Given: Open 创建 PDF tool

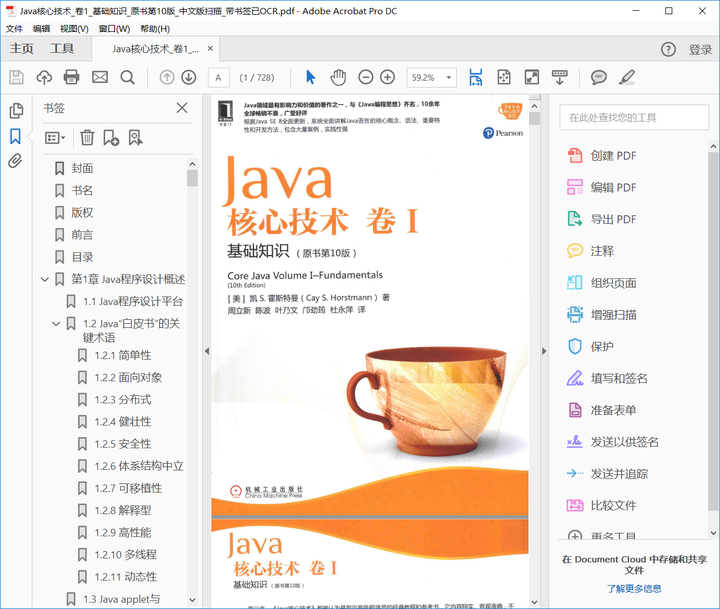Looking at the screenshot, I should pyautogui.click(x=602, y=156).
